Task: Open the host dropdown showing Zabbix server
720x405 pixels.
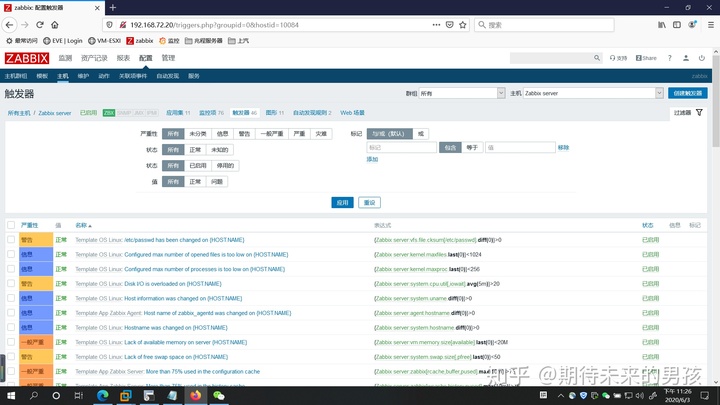Action: pos(593,93)
